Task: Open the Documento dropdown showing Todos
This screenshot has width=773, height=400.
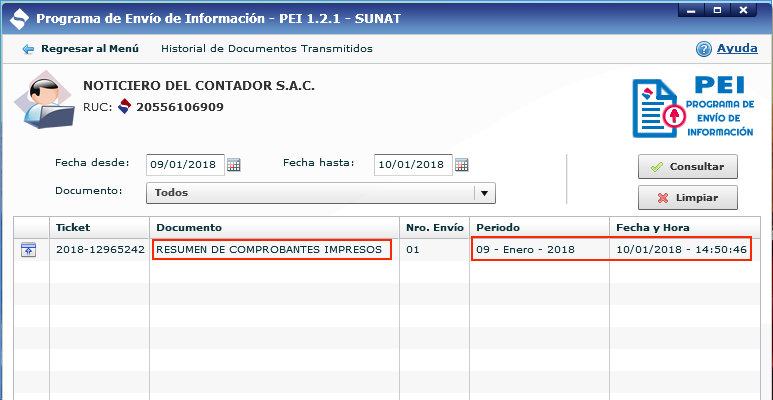Action: (x=321, y=193)
